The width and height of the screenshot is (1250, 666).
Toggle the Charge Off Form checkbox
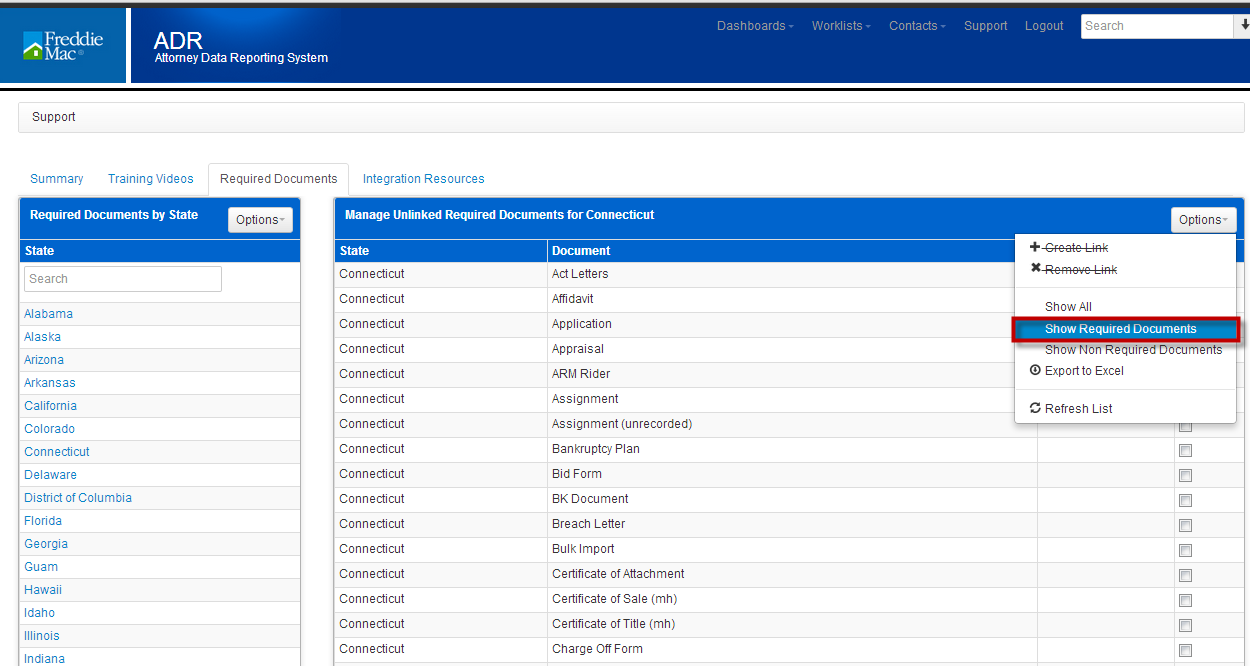point(1185,650)
